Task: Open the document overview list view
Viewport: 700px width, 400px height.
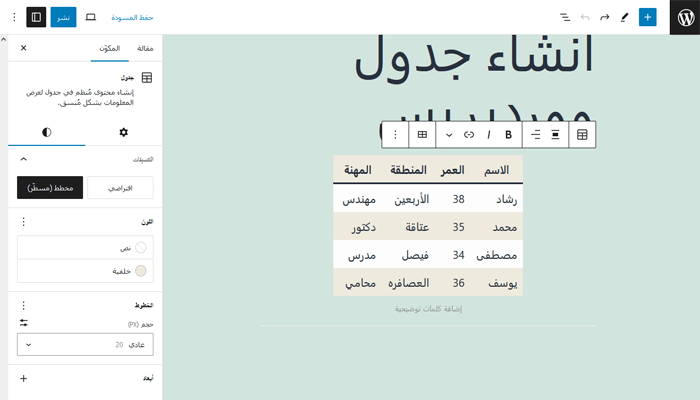Action: [565, 17]
